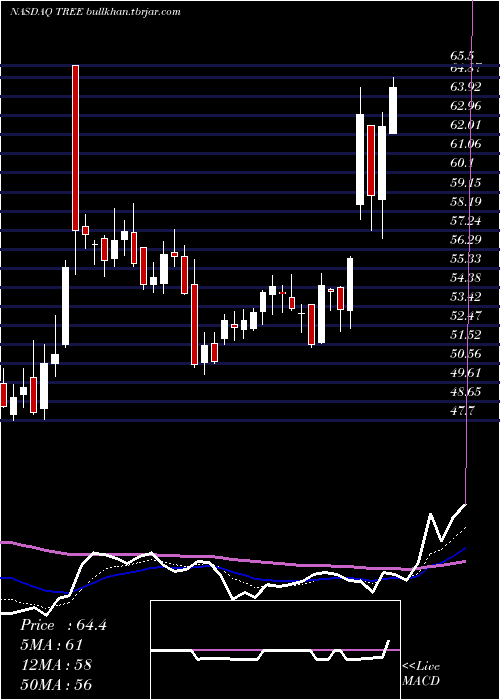The image size is (500, 700).
Task: Click the 55.33 price axis label
Action: (466, 259)
